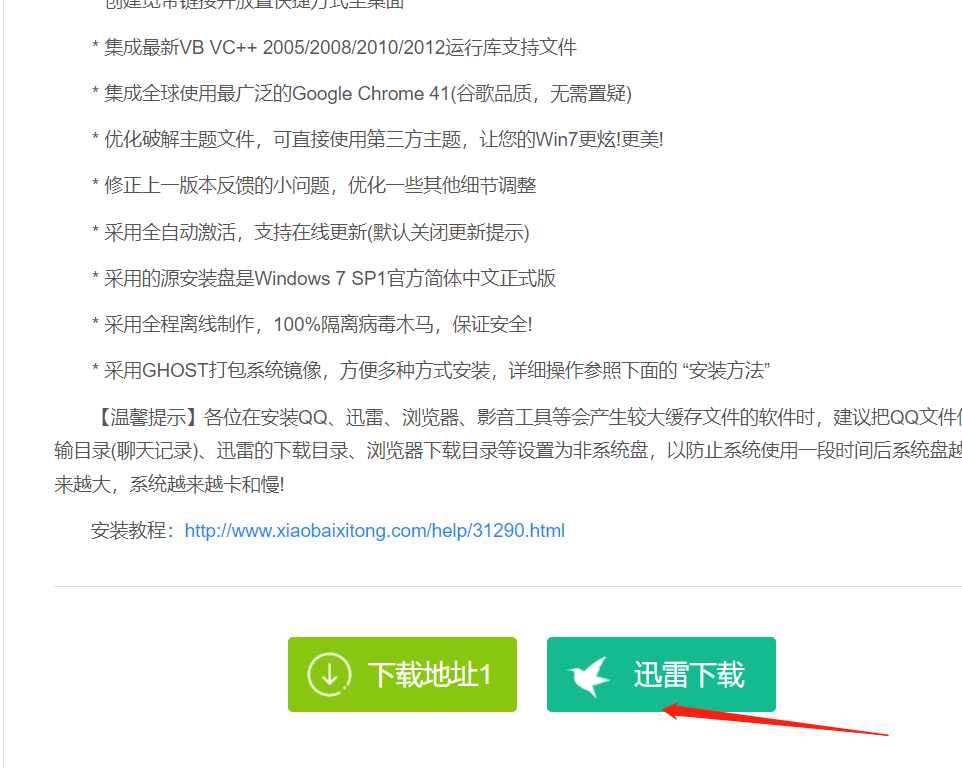The image size is (962, 768).
Task: Click the VB VC++ 2005/2008/2010/2012 runtime line
Action: coord(335,47)
